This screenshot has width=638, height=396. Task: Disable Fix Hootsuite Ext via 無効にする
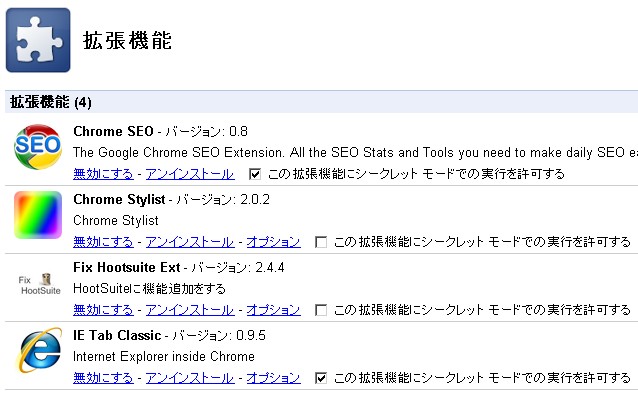tap(103, 310)
